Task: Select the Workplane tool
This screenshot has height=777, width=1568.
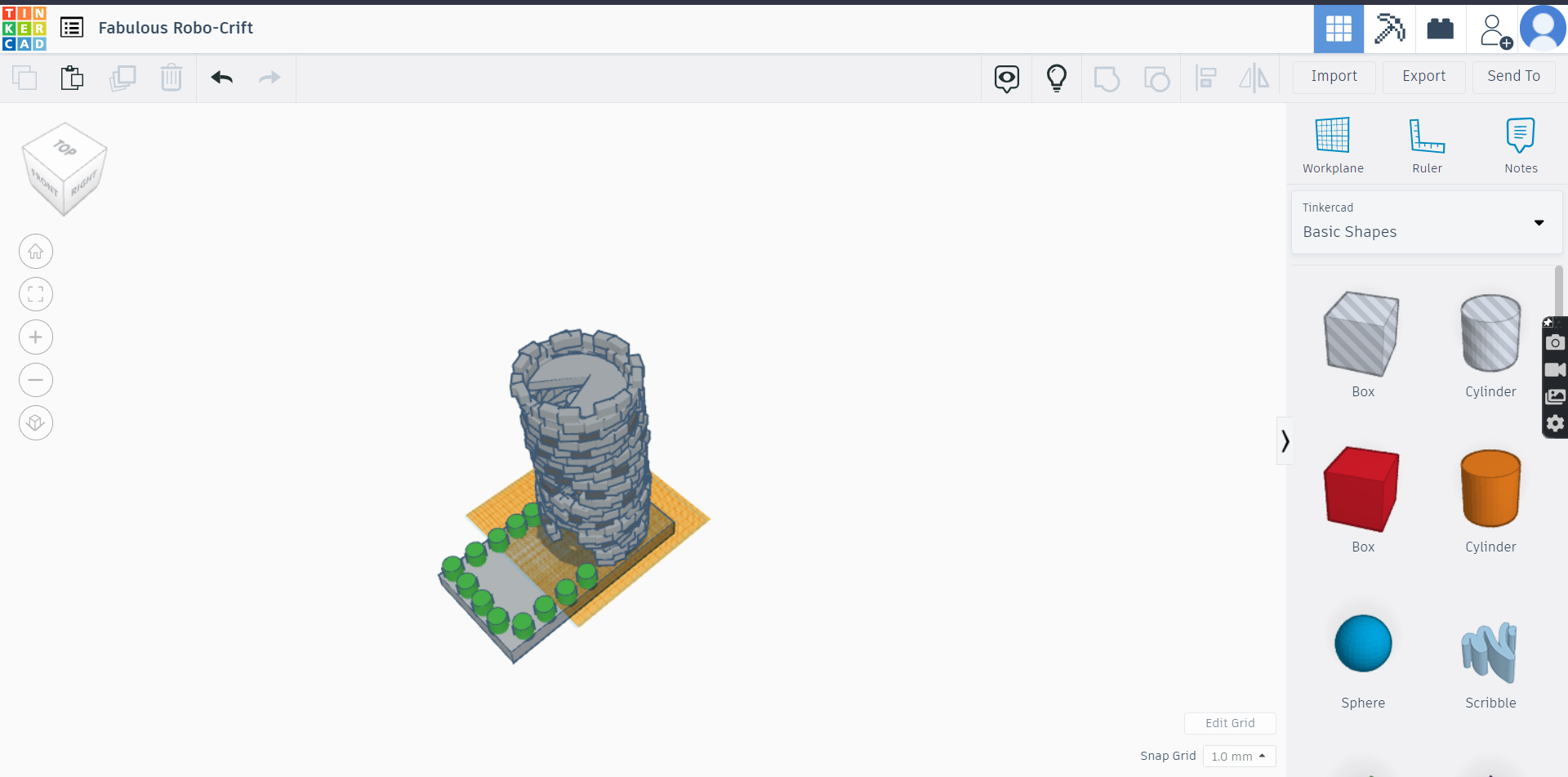Action: tap(1333, 145)
